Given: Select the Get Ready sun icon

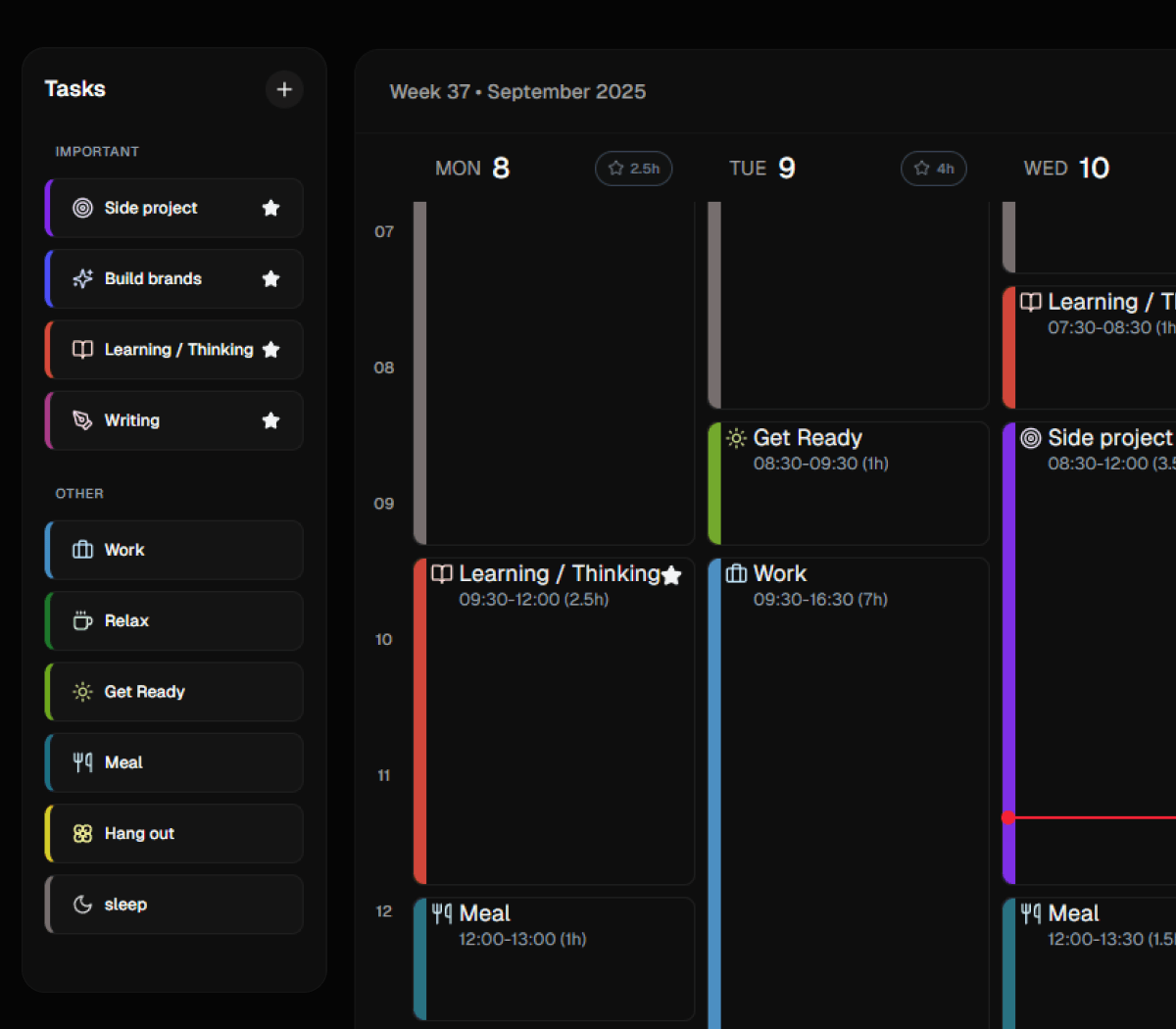Looking at the screenshot, I should click(81, 691).
